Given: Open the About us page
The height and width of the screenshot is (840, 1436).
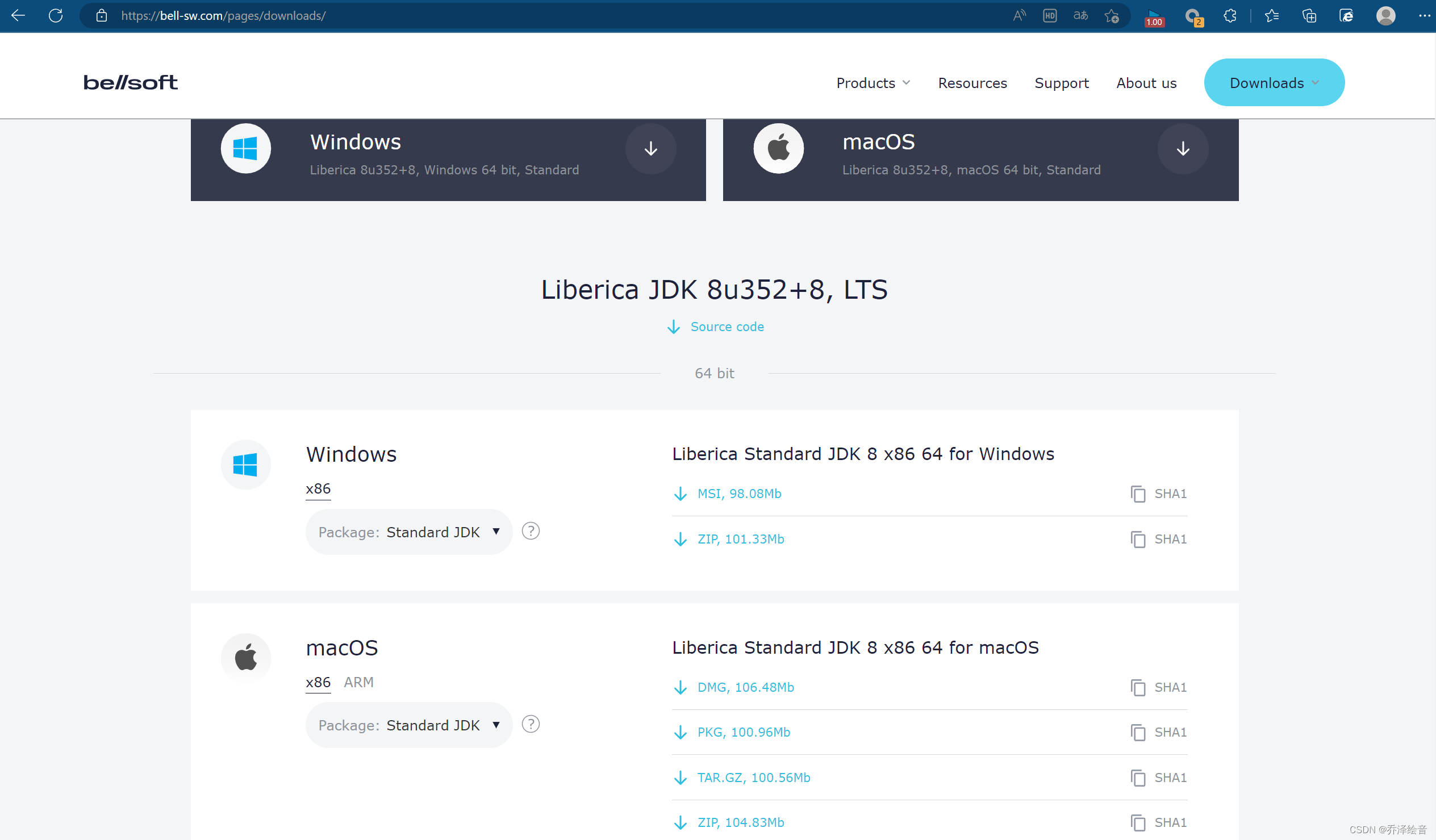Looking at the screenshot, I should tap(1146, 83).
